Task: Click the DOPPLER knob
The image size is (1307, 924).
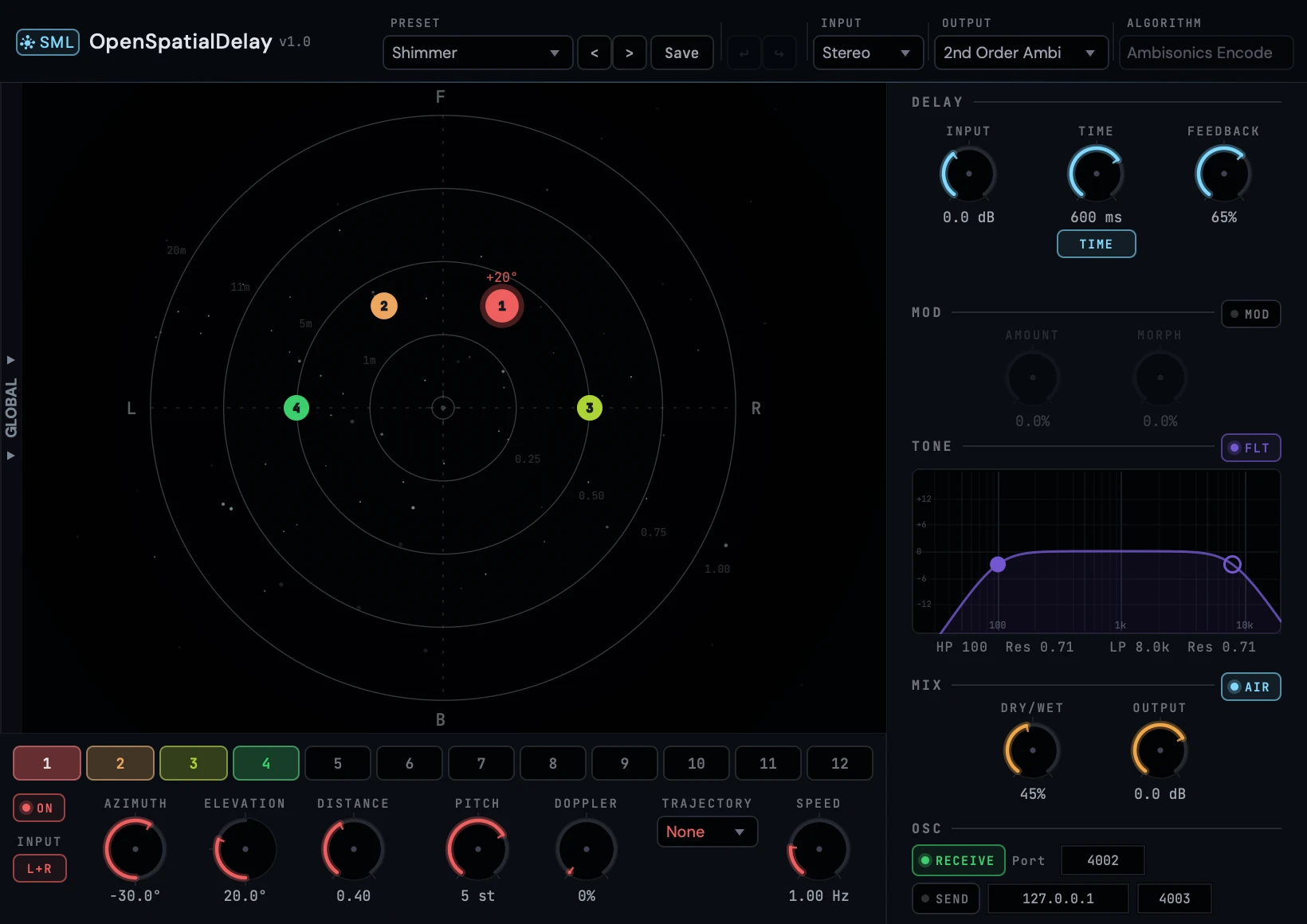Action: (x=587, y=849)
